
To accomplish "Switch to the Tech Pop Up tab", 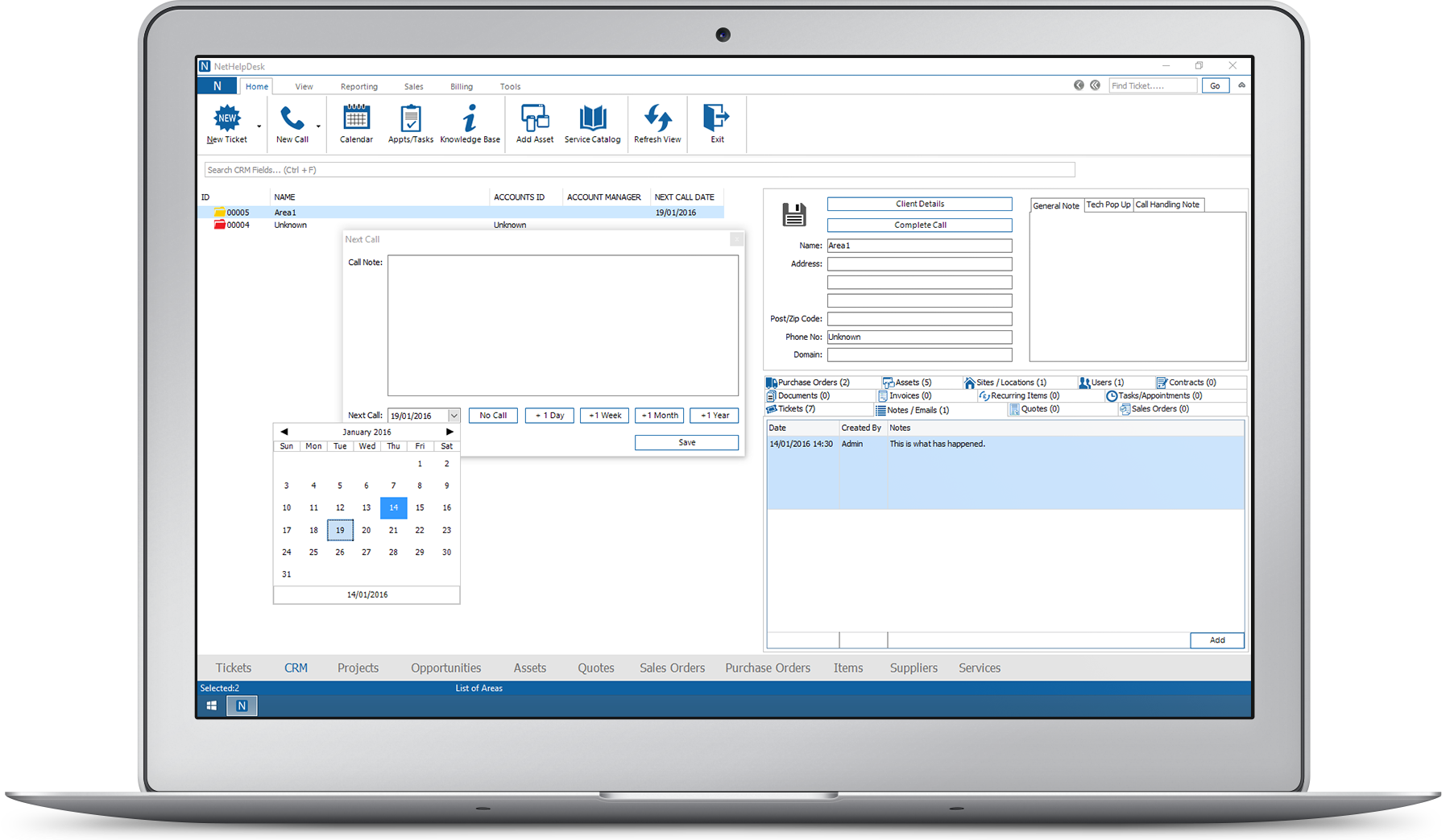I will pyautogui.click(x=1108, y=205).
